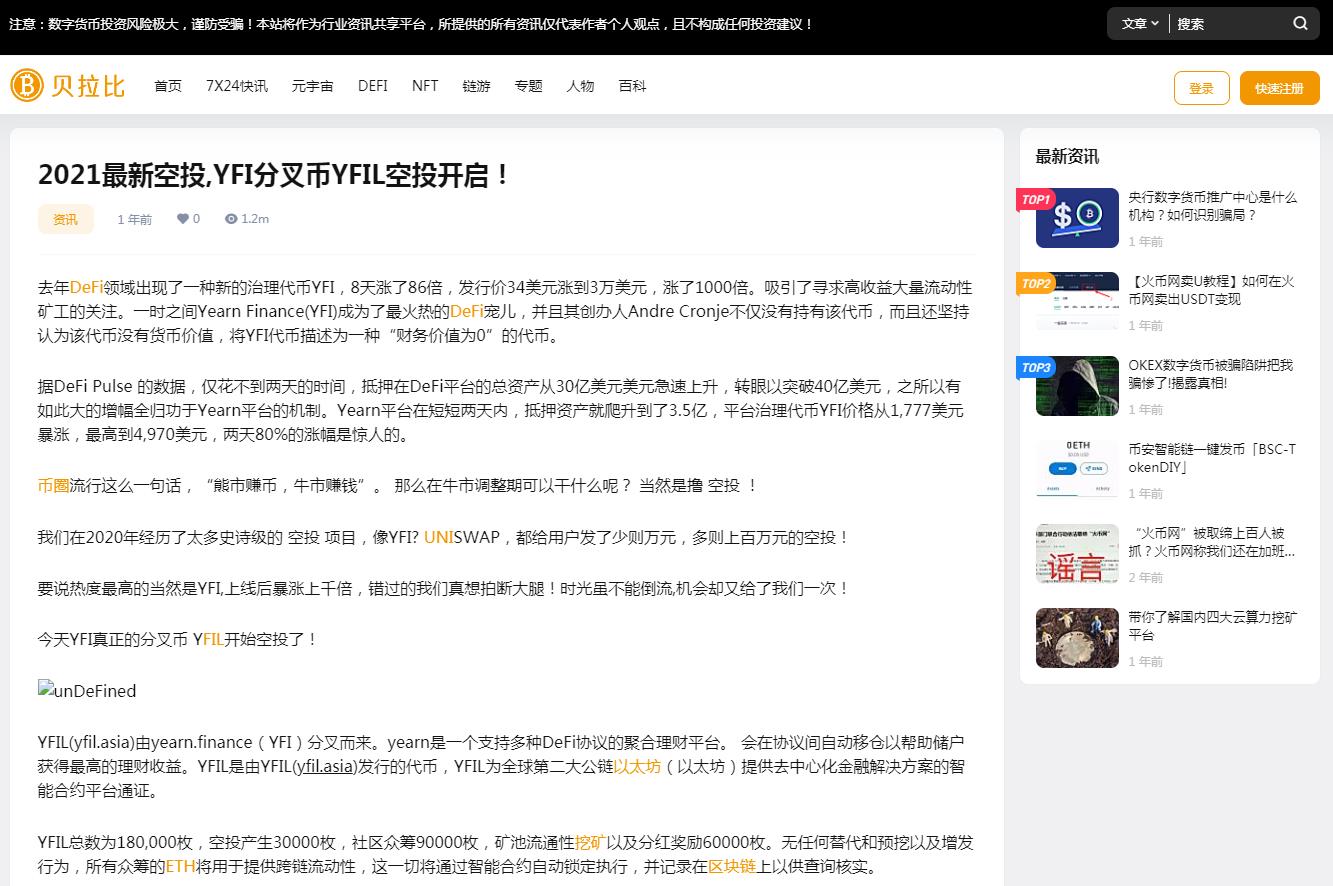This screenshot has height=886, width=1333.
Task: Click the 币圈 keyword link
Action: pyautogui.click(x=54, y=486)
